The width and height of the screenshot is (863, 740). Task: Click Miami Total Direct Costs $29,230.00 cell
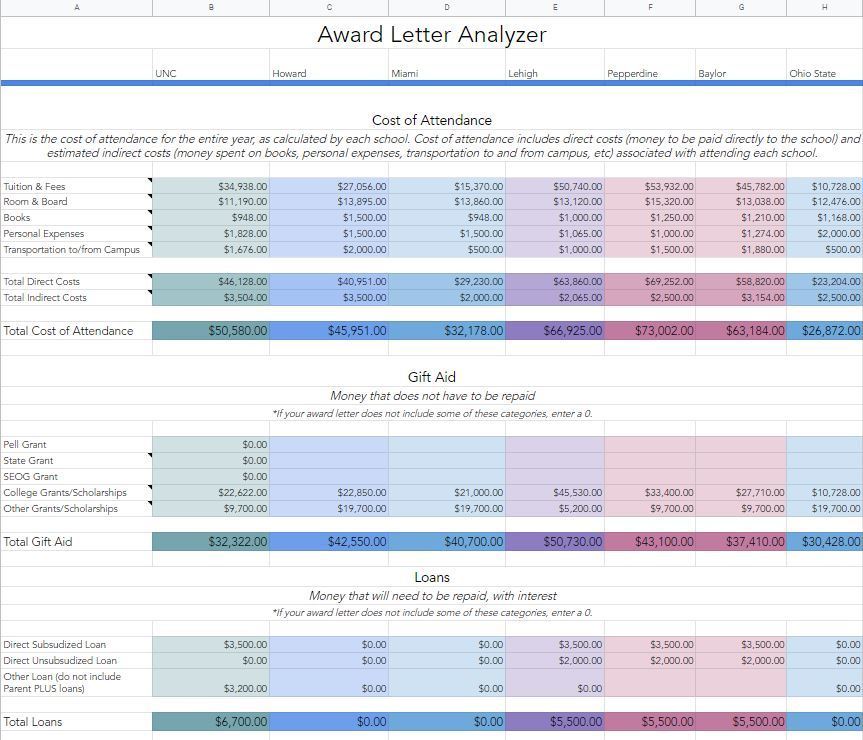[446, 282]
